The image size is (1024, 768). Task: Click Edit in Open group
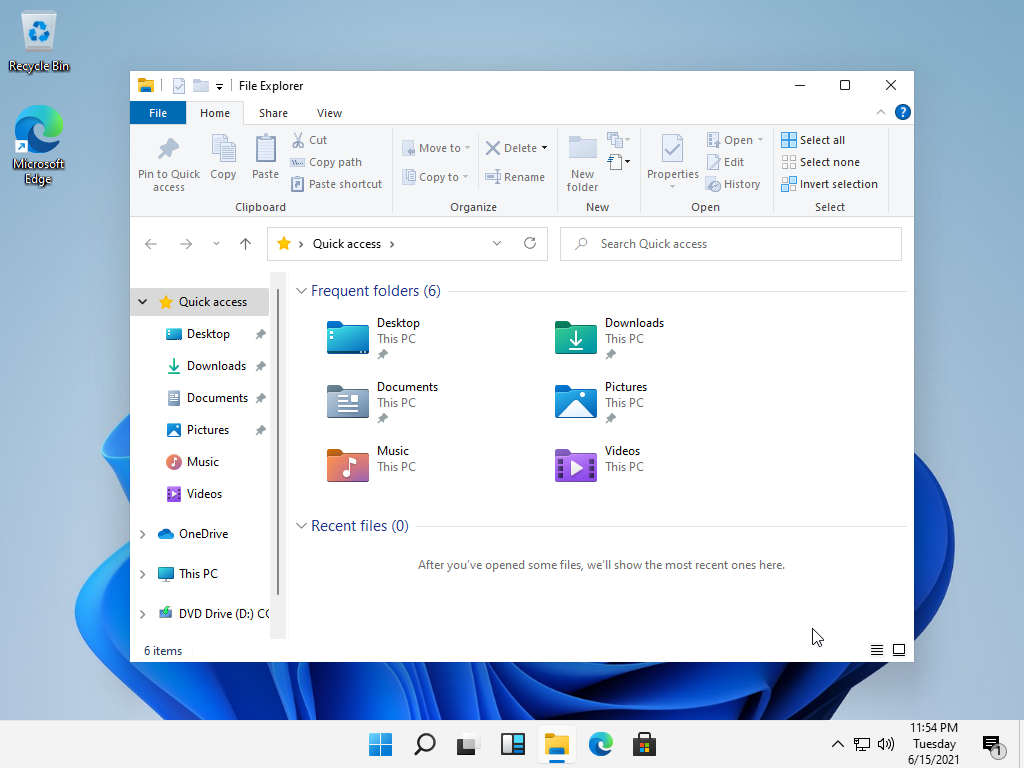726,162
